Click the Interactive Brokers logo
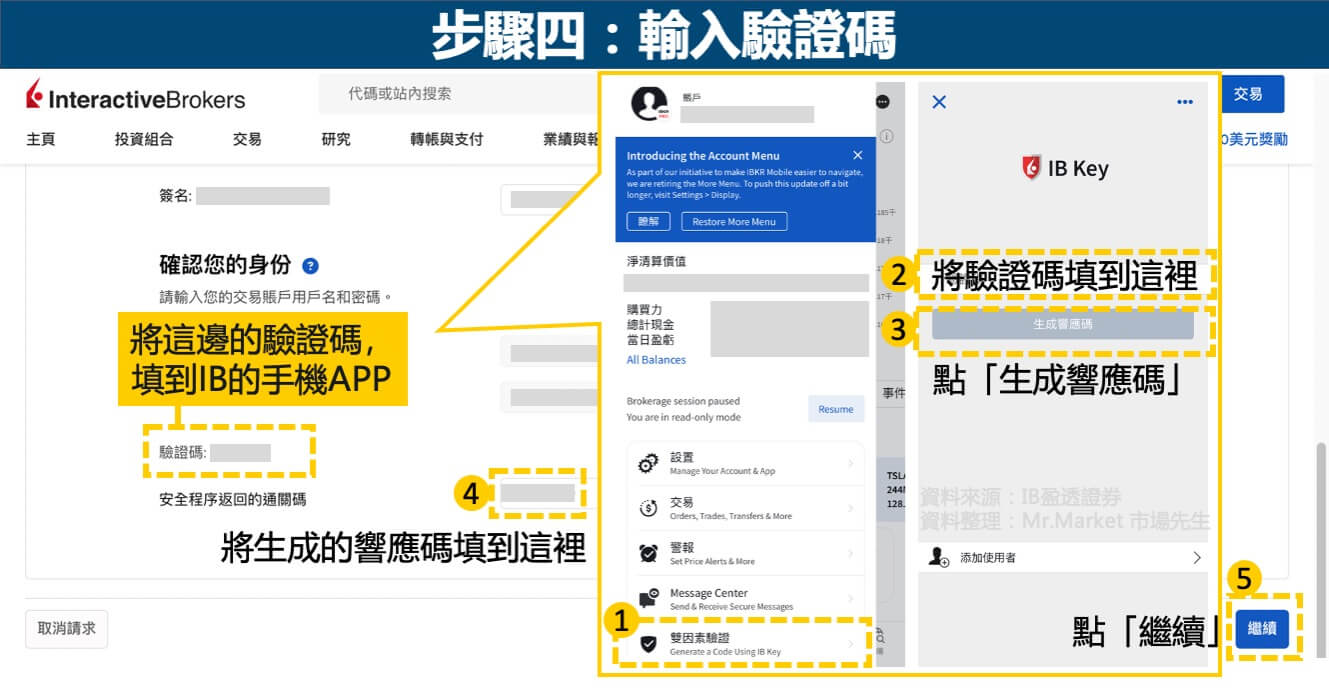 [x=135, y=96]
